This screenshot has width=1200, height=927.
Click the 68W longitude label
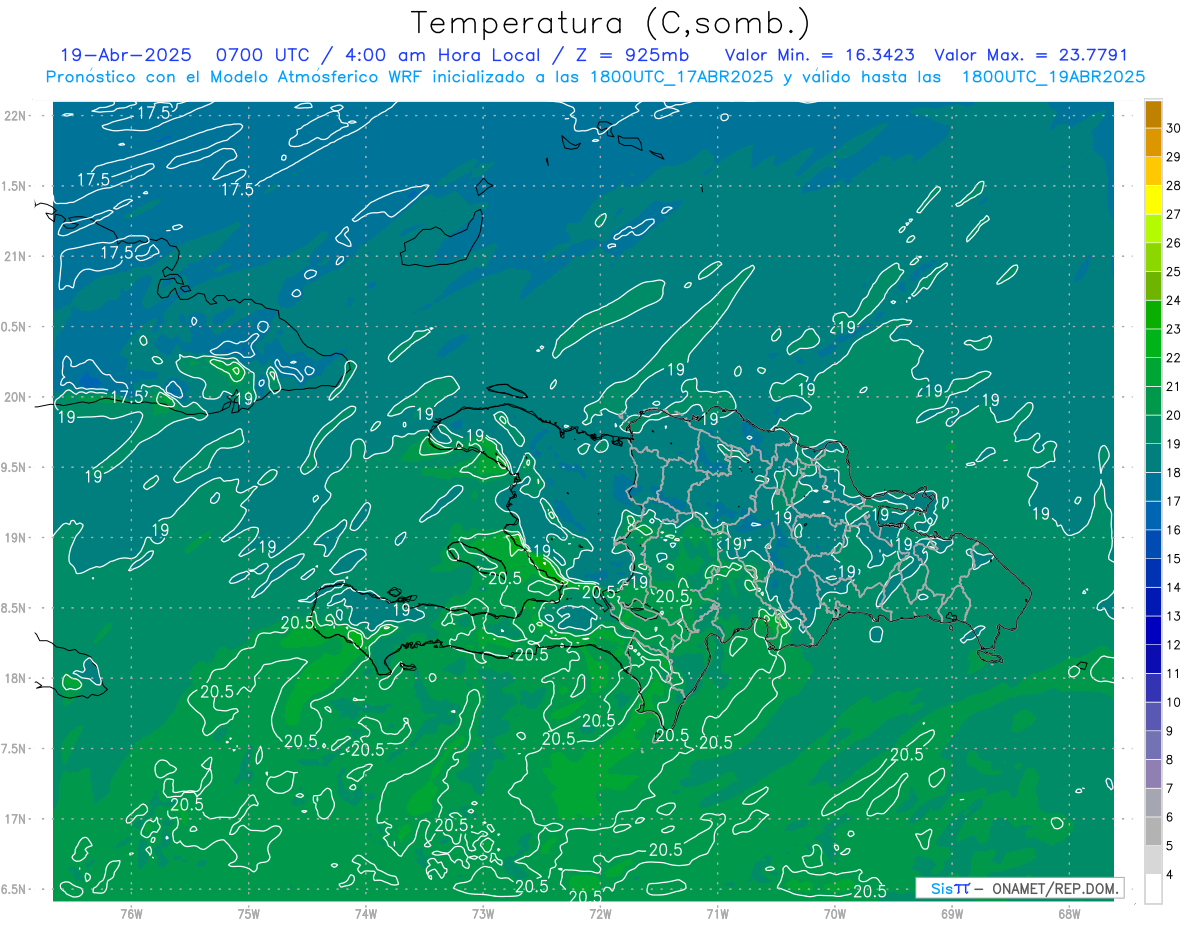point(1069,913)
